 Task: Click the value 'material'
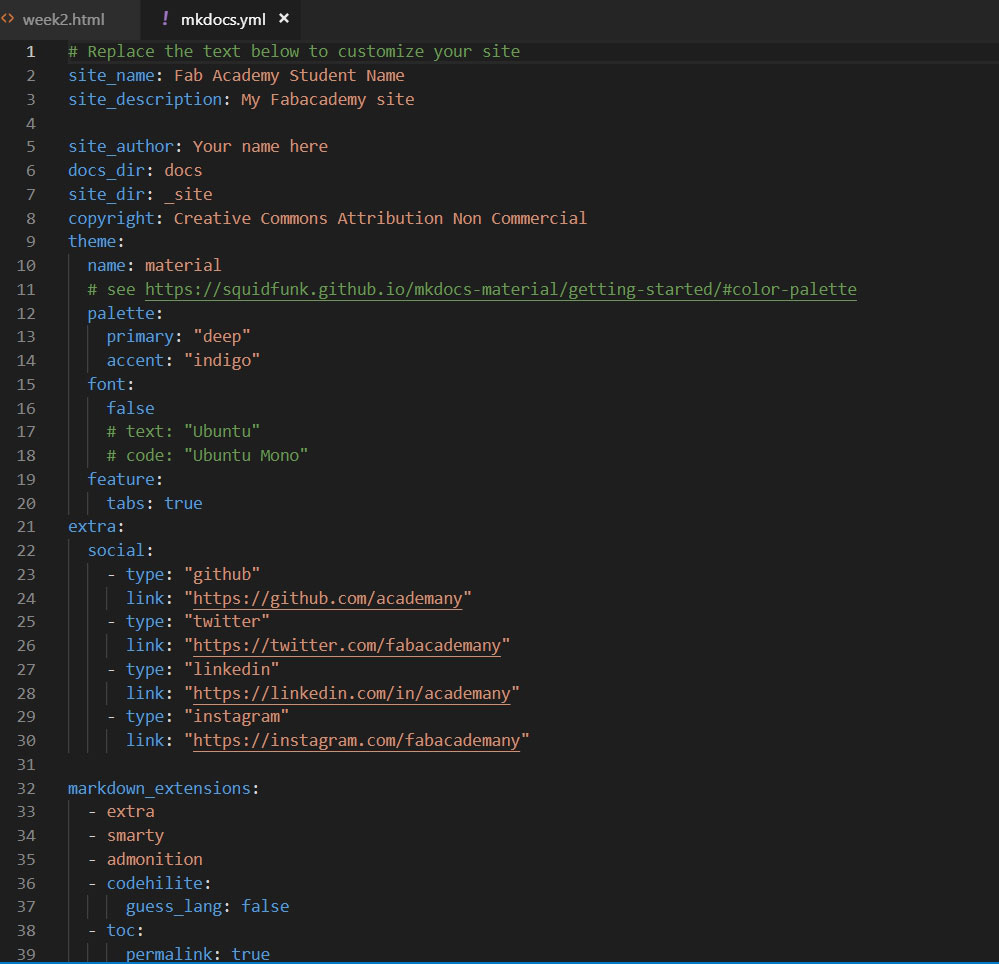coord(183,266)
